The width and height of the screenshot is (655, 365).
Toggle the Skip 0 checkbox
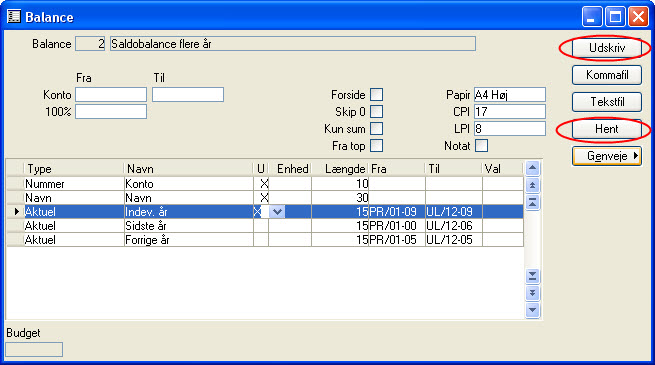click(376, 112)
